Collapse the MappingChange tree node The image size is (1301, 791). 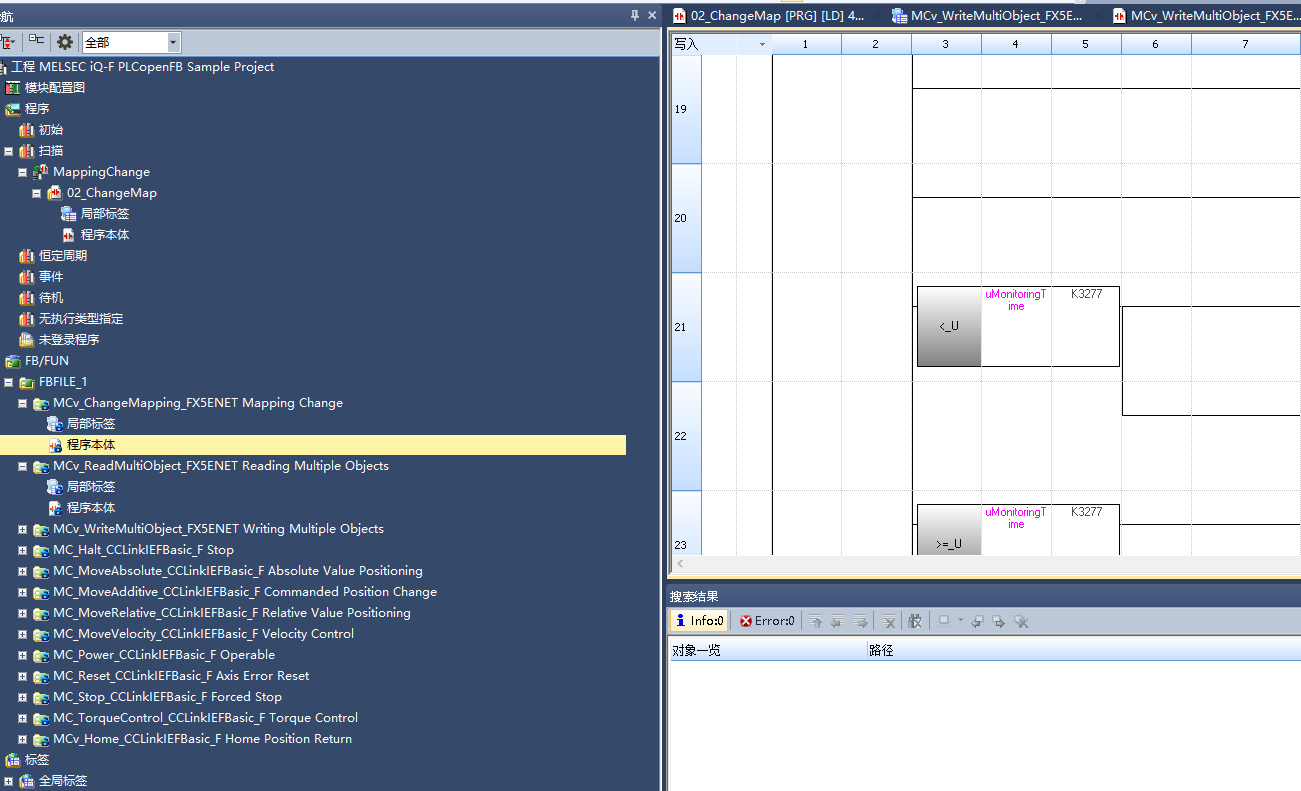click(x=23, y=172)
